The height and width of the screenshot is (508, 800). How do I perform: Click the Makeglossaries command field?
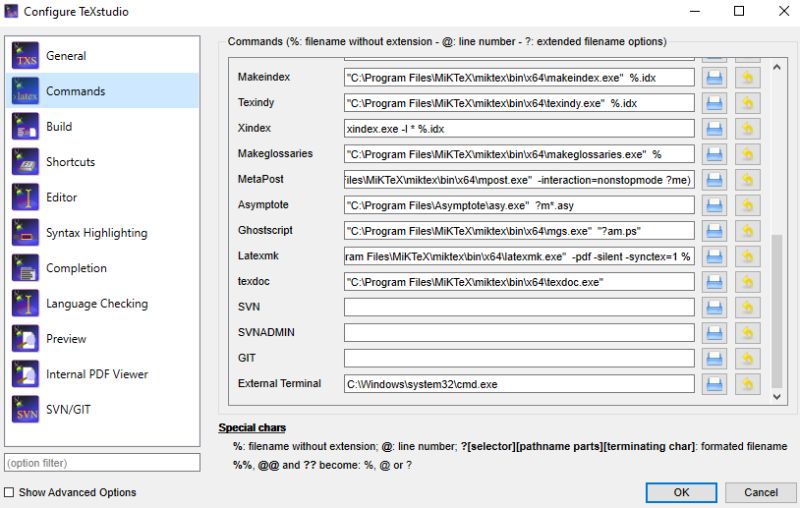[x=519, y=154]
